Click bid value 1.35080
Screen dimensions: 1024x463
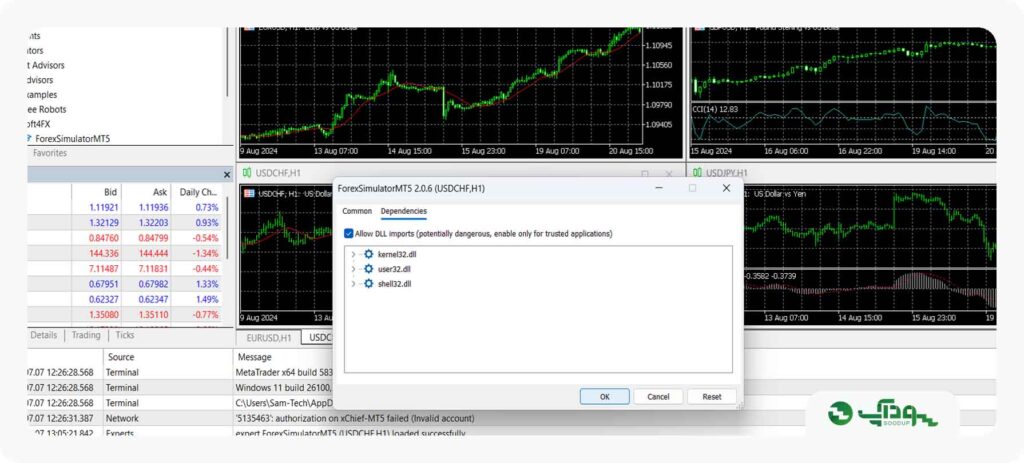coord(103,315)
